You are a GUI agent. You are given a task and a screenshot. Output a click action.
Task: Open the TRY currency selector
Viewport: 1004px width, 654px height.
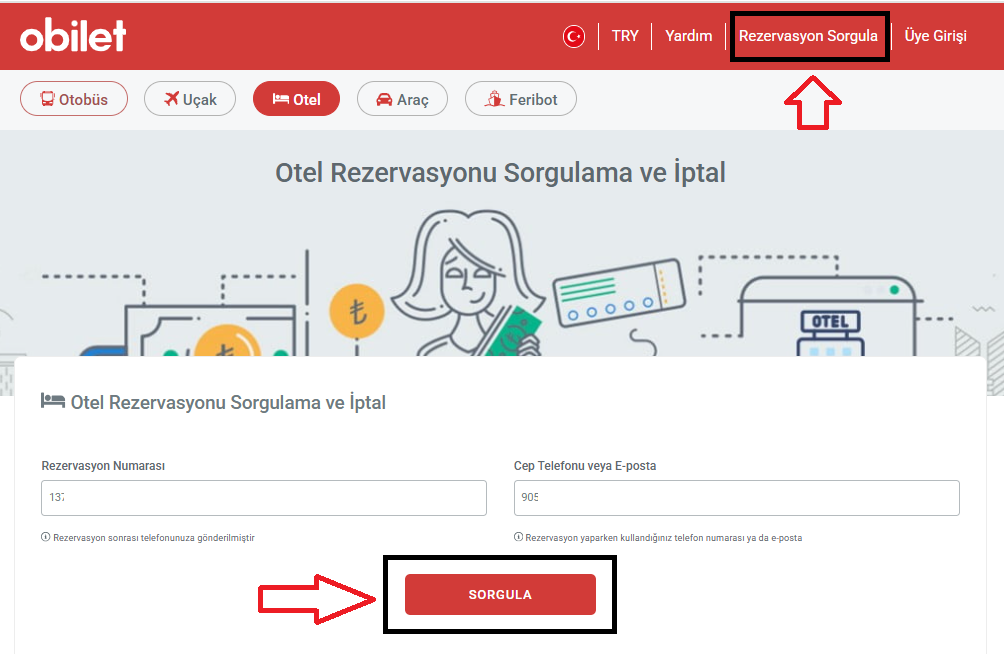point(625,36)
